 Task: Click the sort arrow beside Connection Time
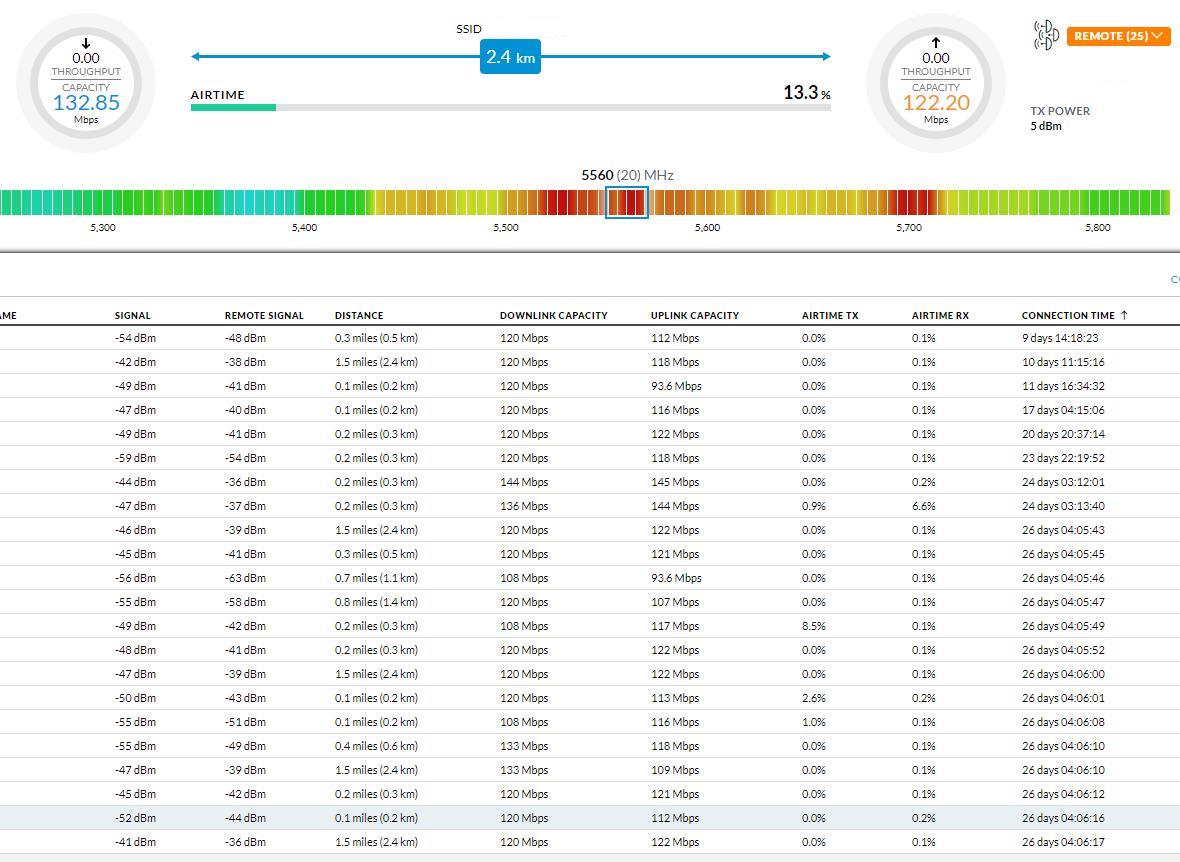point(1124,315)
